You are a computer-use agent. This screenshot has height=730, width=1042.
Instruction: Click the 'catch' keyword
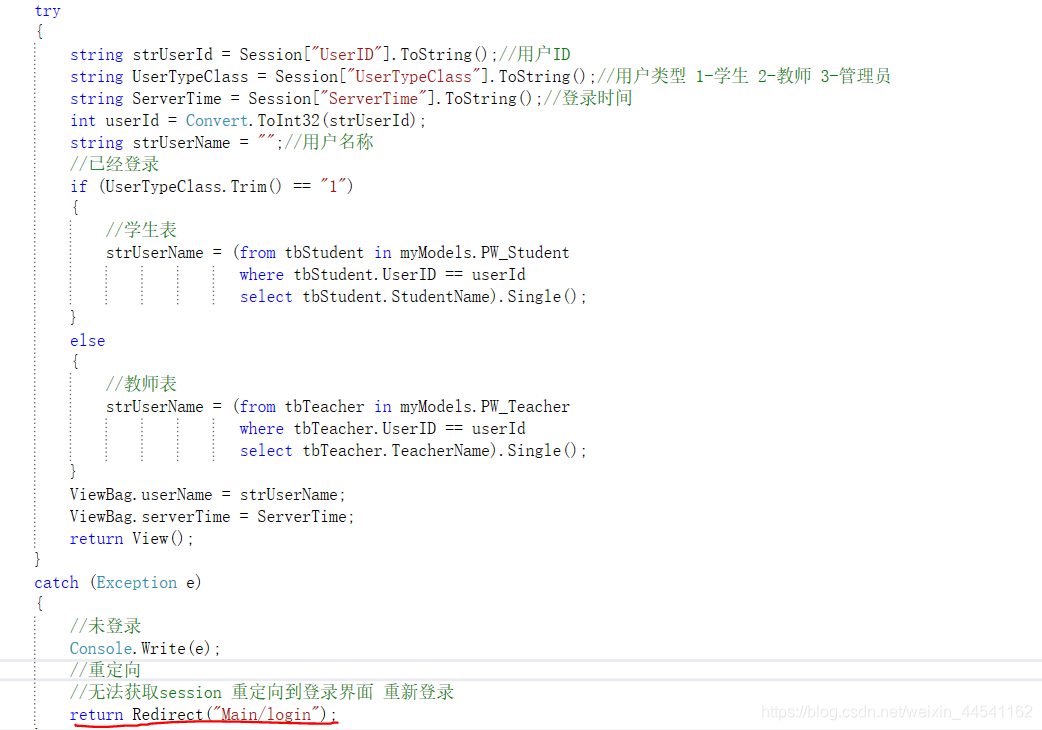(56, 583)
